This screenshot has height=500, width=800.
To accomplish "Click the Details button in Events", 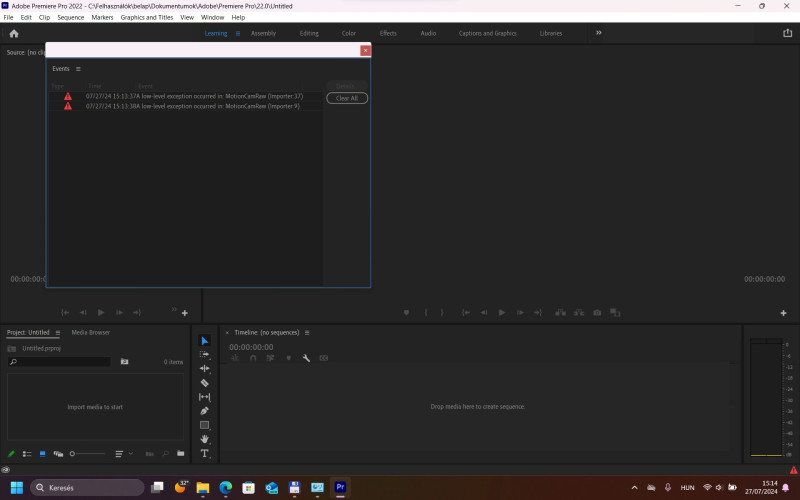I will [x=347, y=86].
